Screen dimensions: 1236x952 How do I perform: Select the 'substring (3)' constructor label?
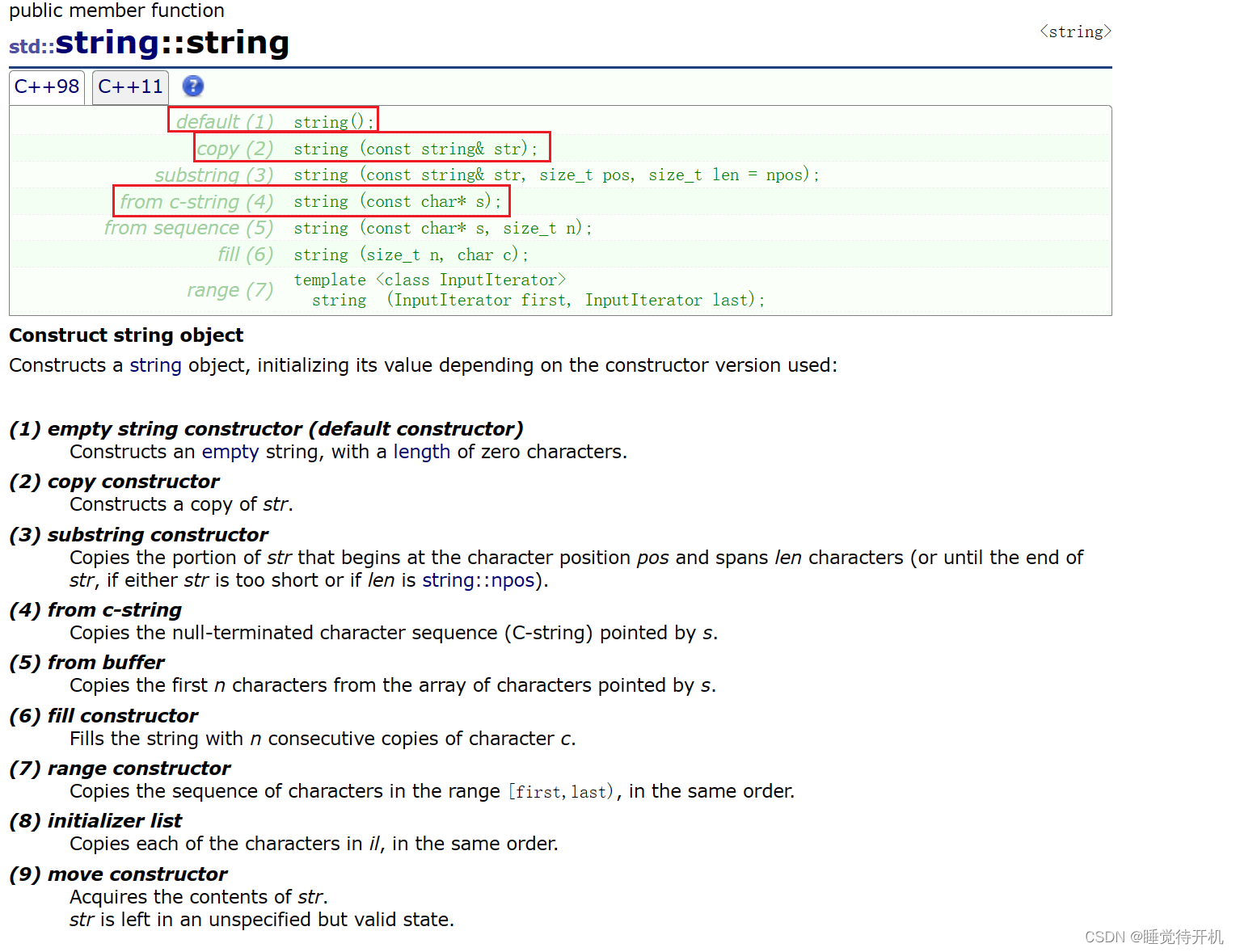coord(214,175)
